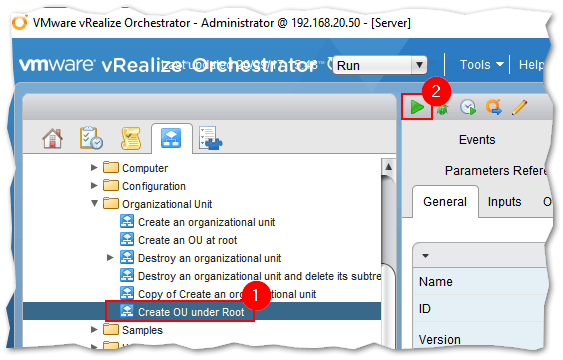This screenshot has width=563, height=360.
Task: Switch to the General tab
Action: pos(445,202)
